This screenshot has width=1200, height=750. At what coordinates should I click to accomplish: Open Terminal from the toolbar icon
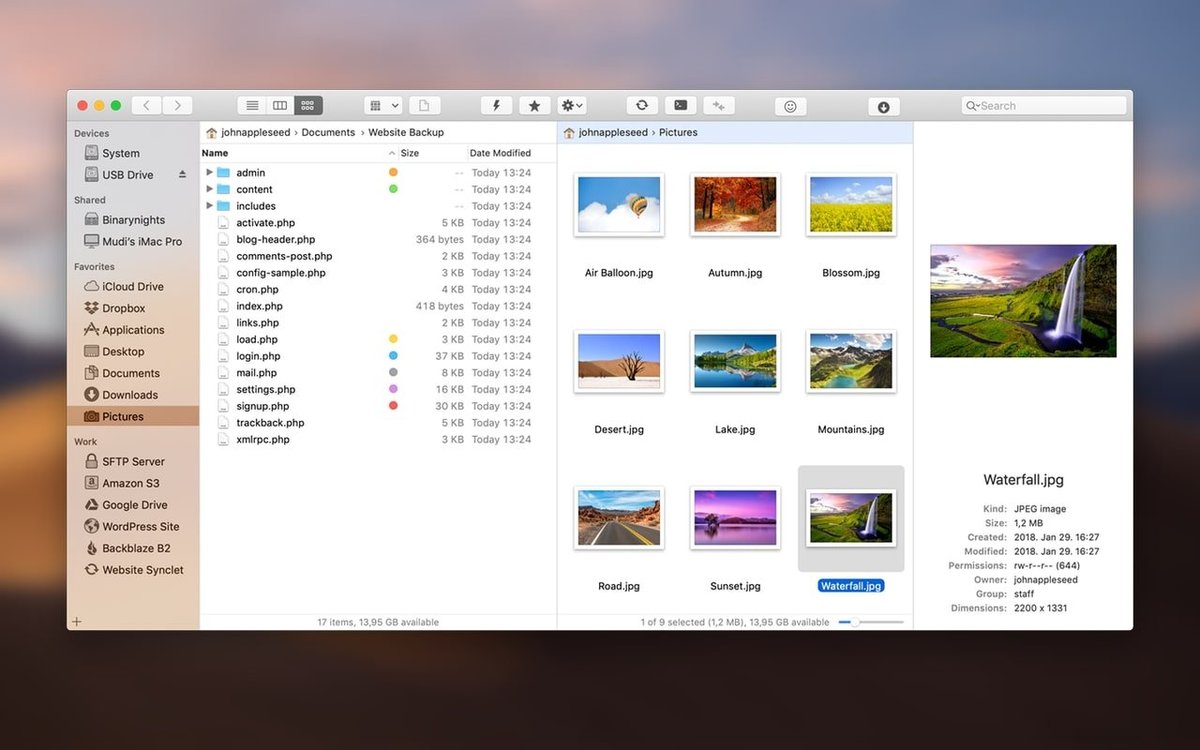(680, 106)
